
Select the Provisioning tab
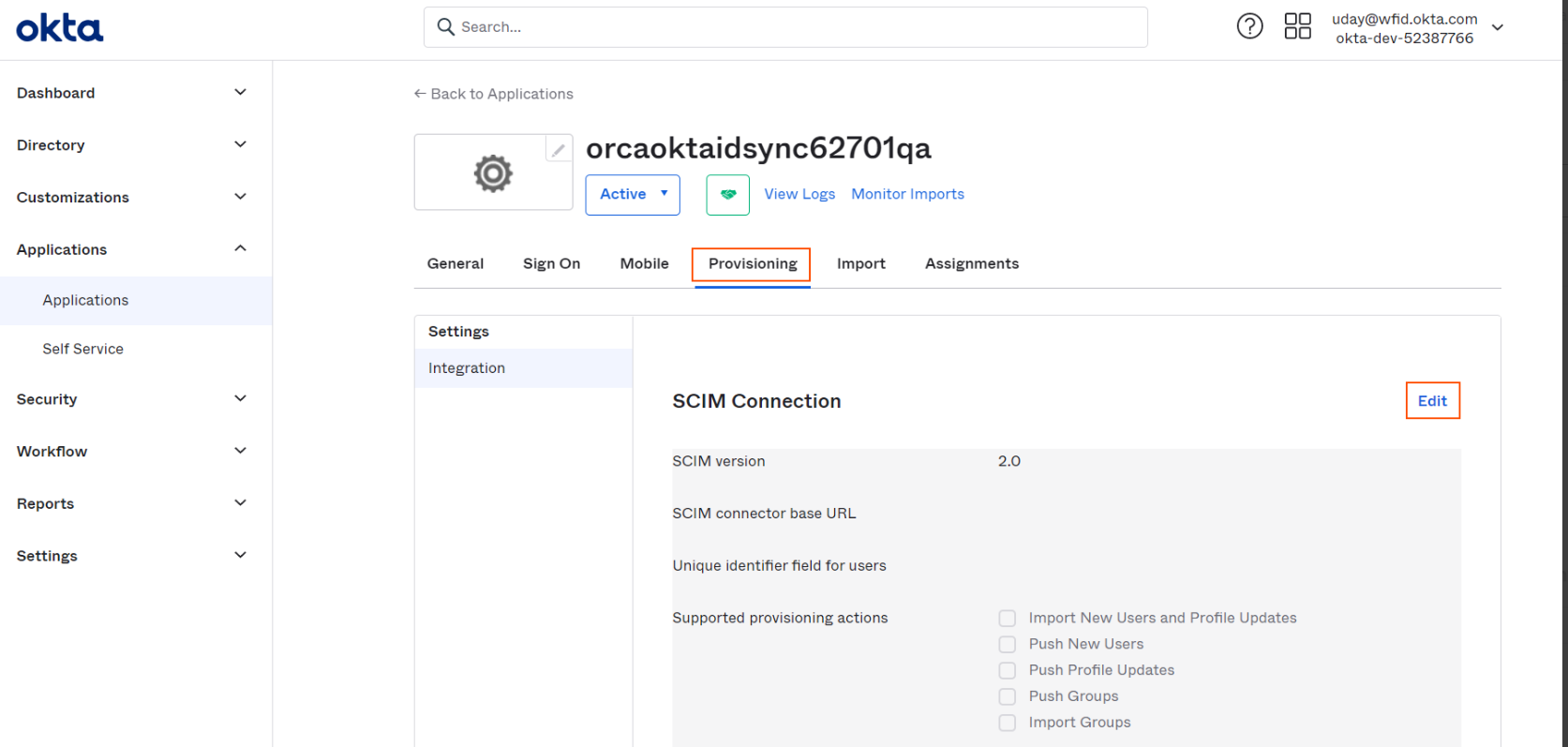[753, 264]
